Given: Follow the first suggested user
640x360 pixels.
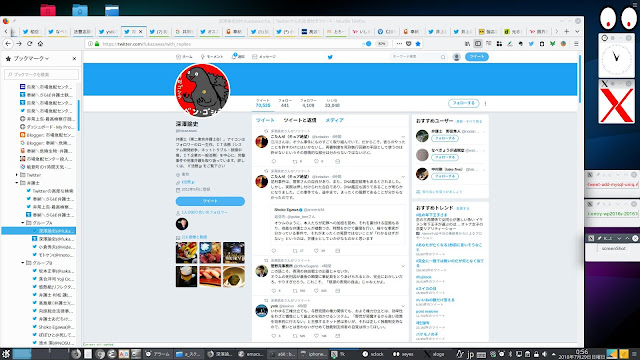Looking at the screenshot, I should pyautogui.click(x=445, y=138).
